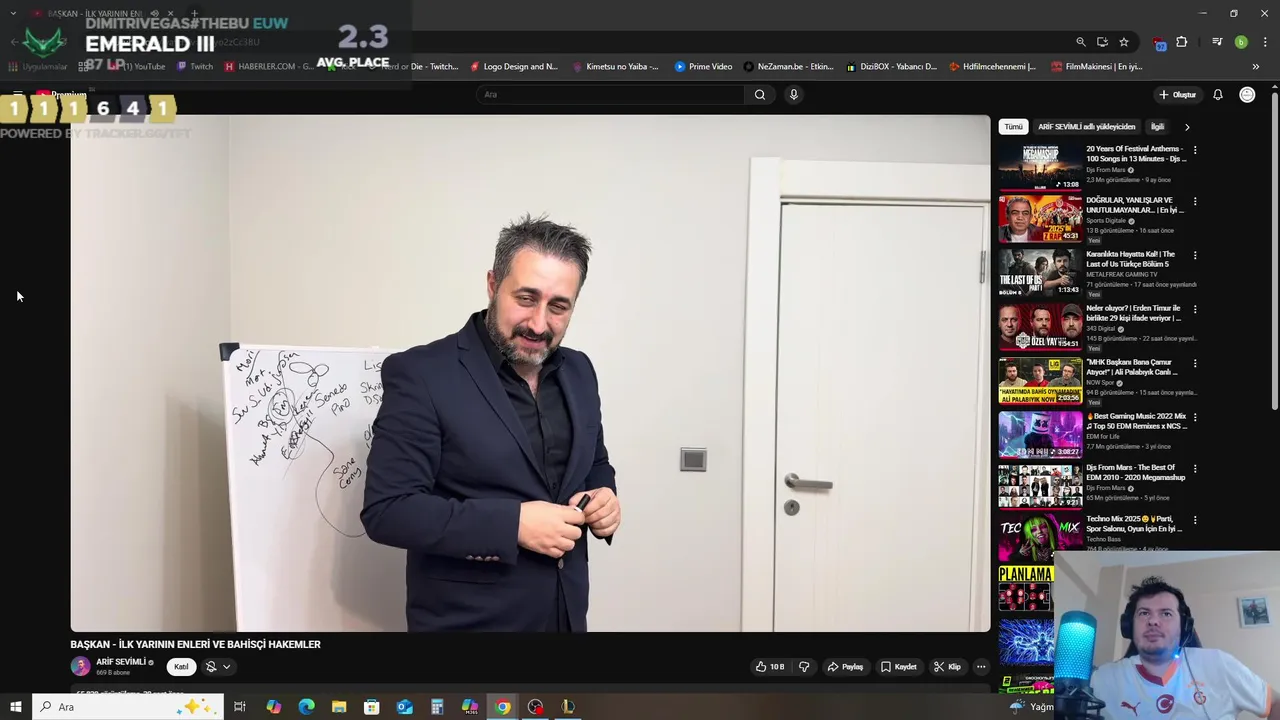Show more bookmarks with double chevron
Viewport: 1280px width, 720px height.
[x=1256, y=67]
